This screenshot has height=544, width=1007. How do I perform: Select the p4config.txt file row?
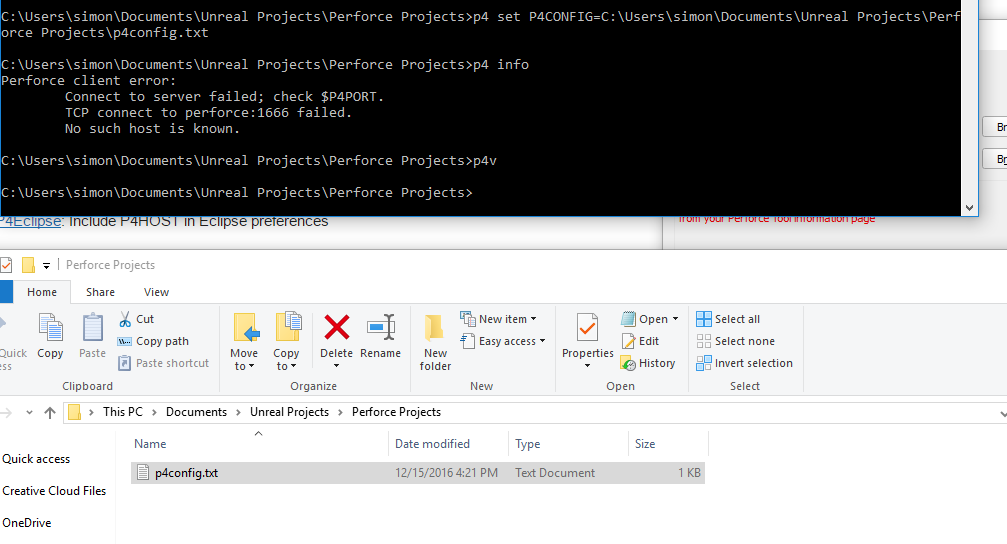click(417, 473)
